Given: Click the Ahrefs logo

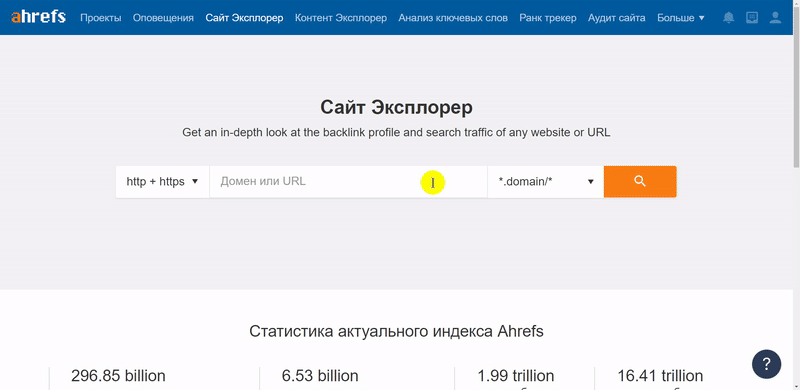Looking at the screenshot, I should pyautogui.click(x=38, y=17).
